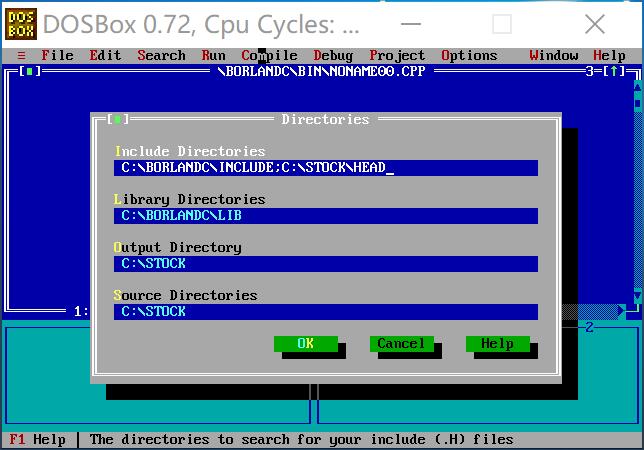This screenshot has width=644, height=450.
Task: Maximize the DOSBox window
Action: click(x=502, y=24)
